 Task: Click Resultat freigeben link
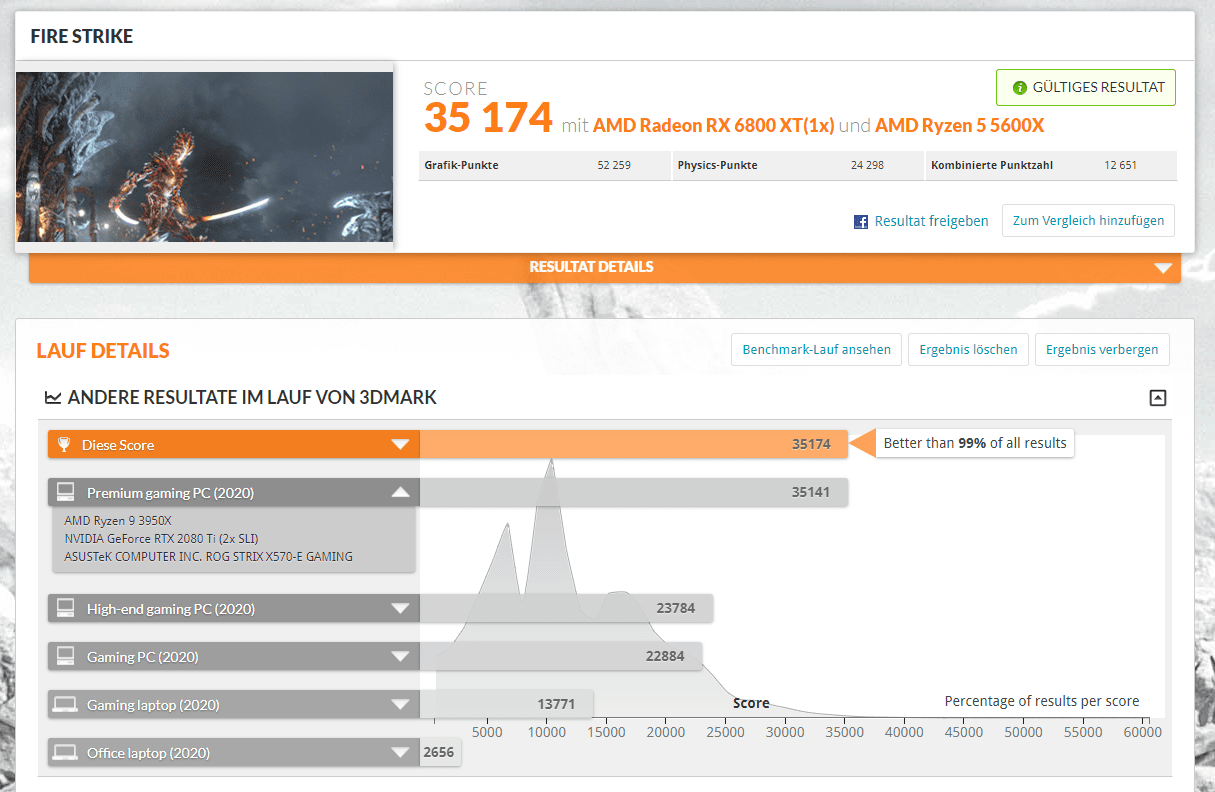point(931,222)
